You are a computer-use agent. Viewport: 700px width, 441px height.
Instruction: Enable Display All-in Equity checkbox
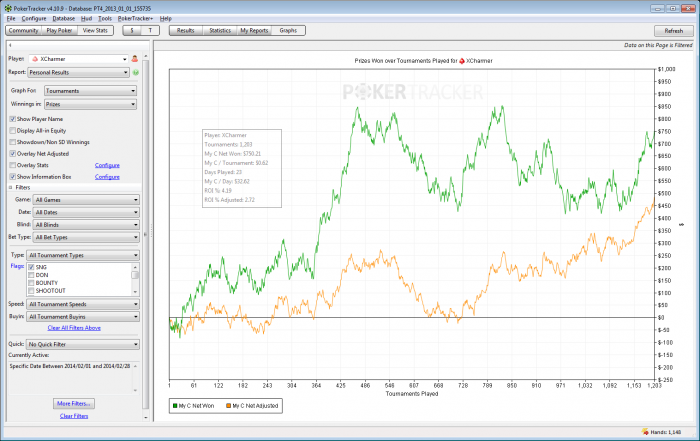tap(12, 131)
